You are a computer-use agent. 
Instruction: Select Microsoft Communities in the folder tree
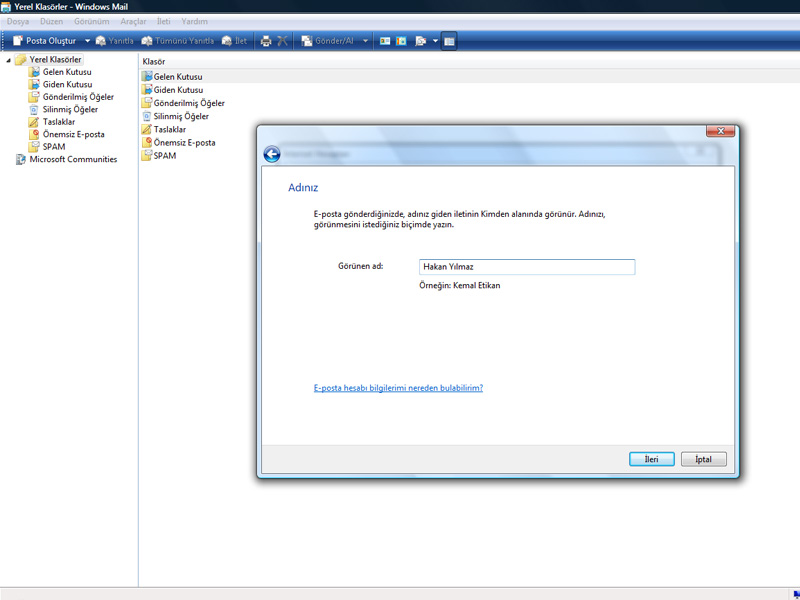point(66,159)
